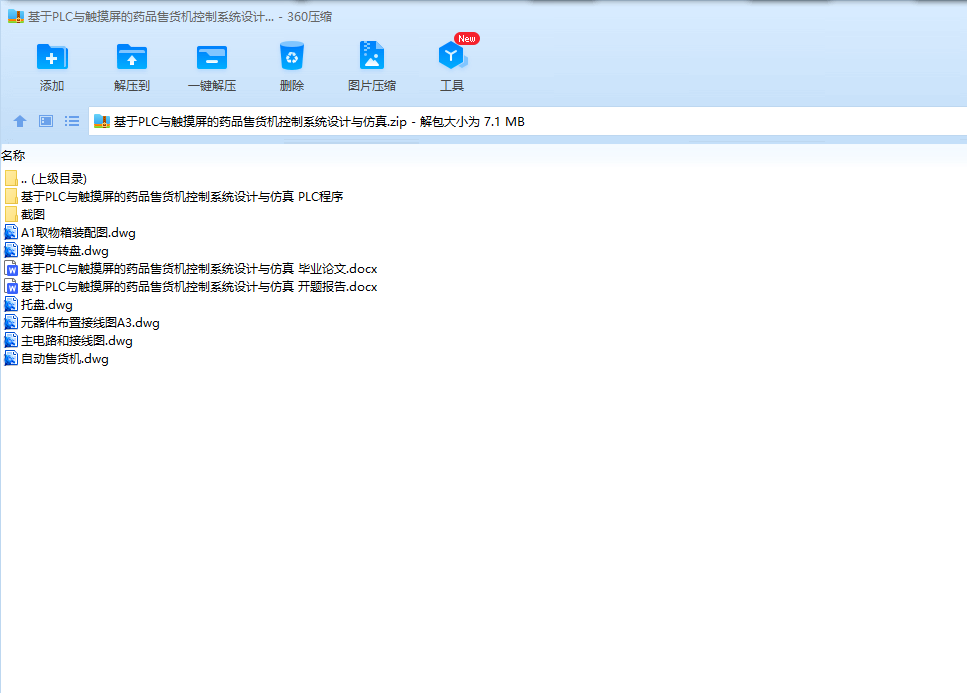Click the 添加 (Add) toolbar icon
This screenshot has height=693, width=967.
coord(52,57)
